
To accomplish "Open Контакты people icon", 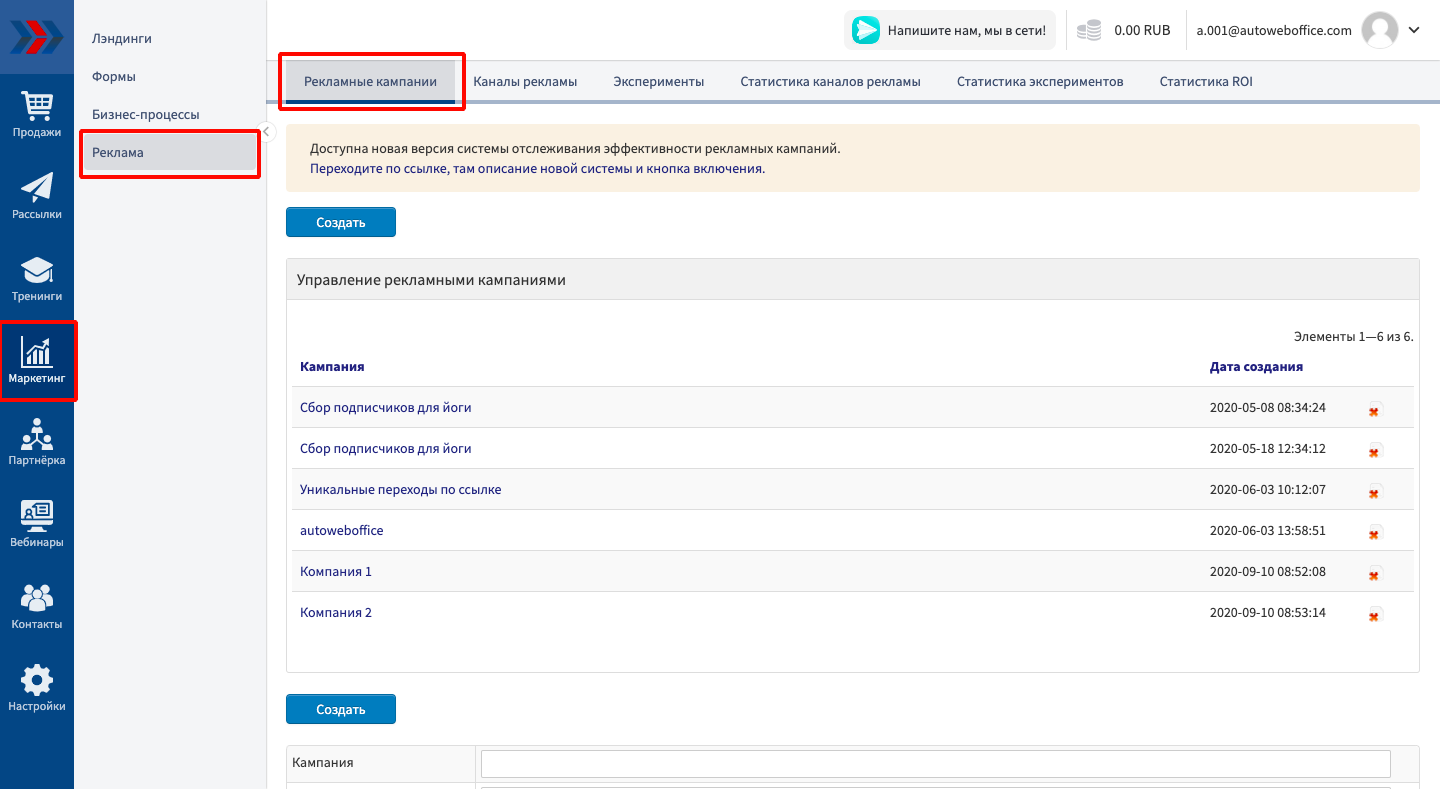I will (x=37, y=606).
